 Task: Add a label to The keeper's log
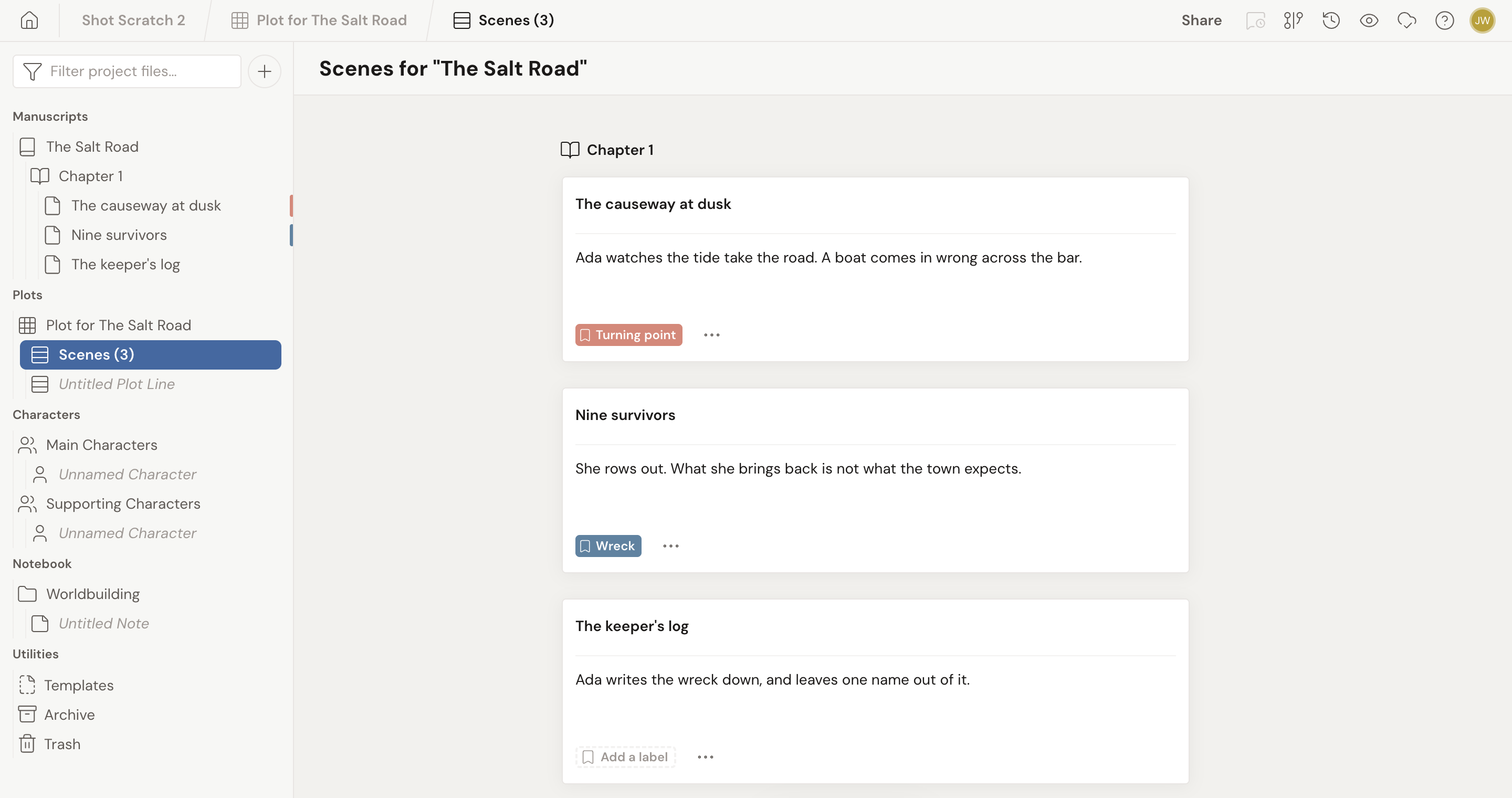[x=625, y=758]
